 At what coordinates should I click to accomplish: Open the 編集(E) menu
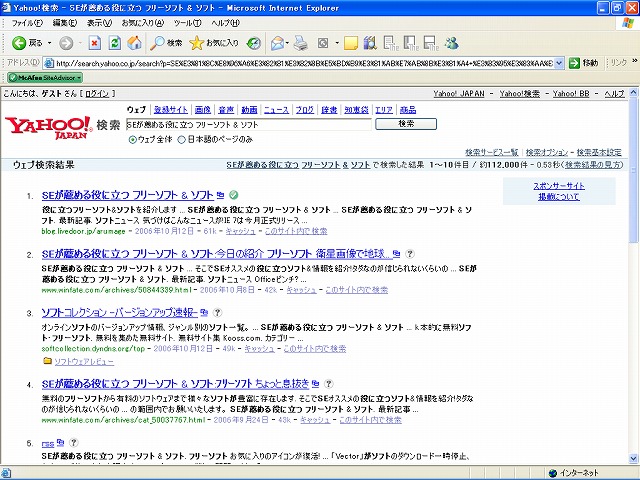pyautogui.click(x=65, y=23)
